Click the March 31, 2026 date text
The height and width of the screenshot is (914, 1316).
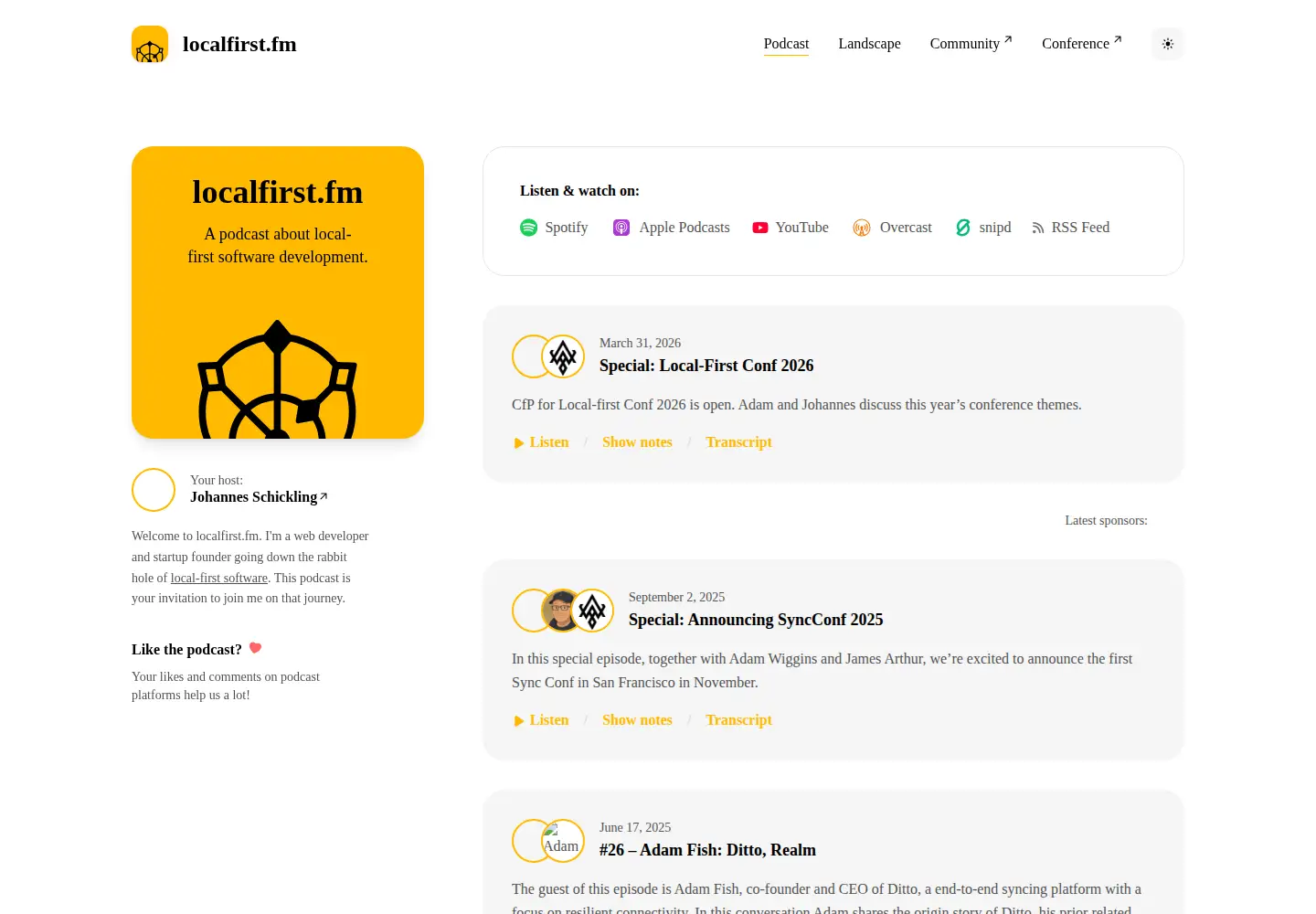pos(640,343)
